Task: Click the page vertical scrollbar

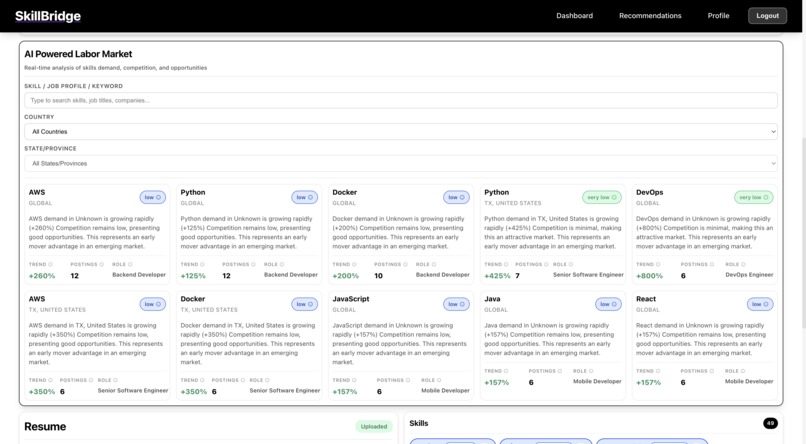Action: (803, 234)
